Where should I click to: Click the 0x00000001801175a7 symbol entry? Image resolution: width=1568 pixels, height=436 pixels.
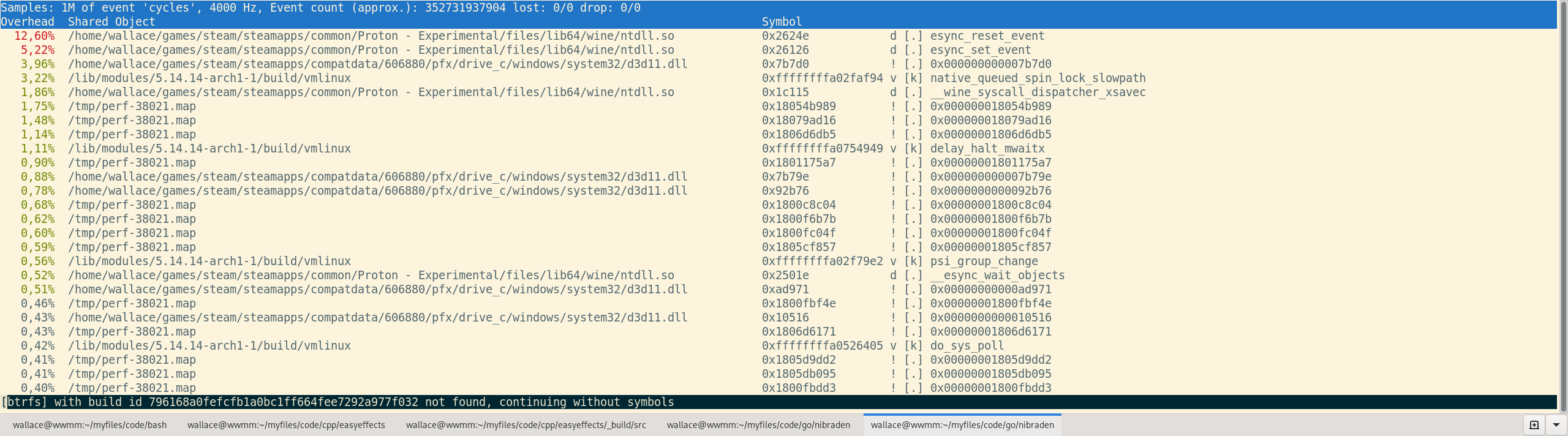[x=991, y=163]
